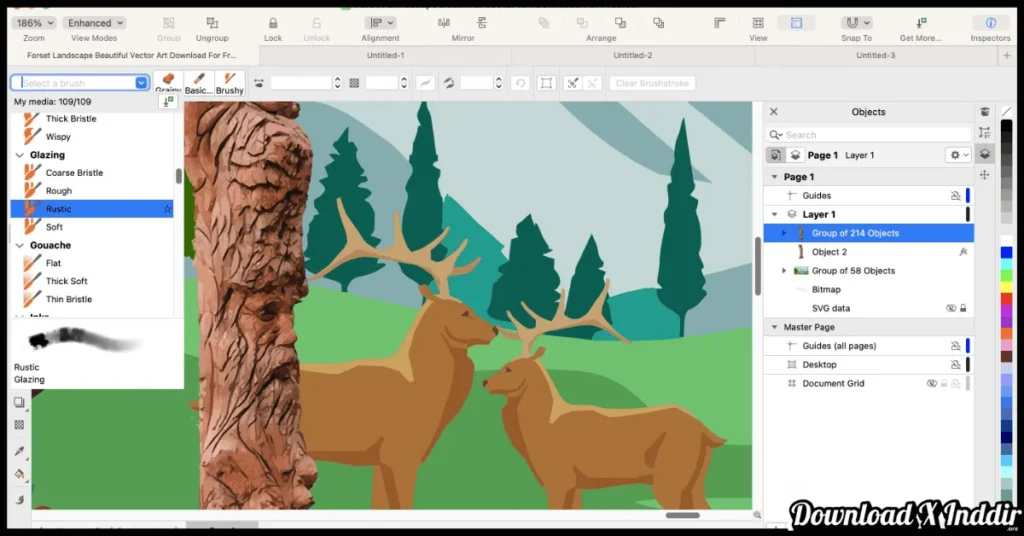Switch to the Untitled-1 document tab

pyautogui.click(x=385, y=55)
